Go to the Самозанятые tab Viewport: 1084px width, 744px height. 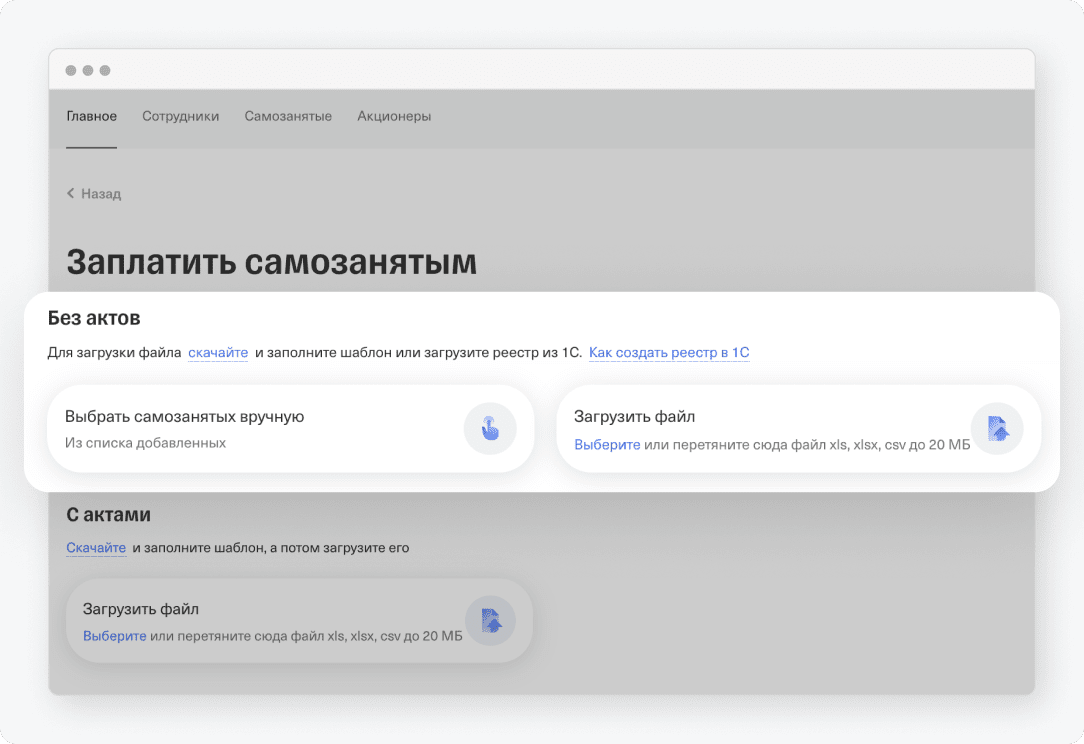tap(288, 116)
